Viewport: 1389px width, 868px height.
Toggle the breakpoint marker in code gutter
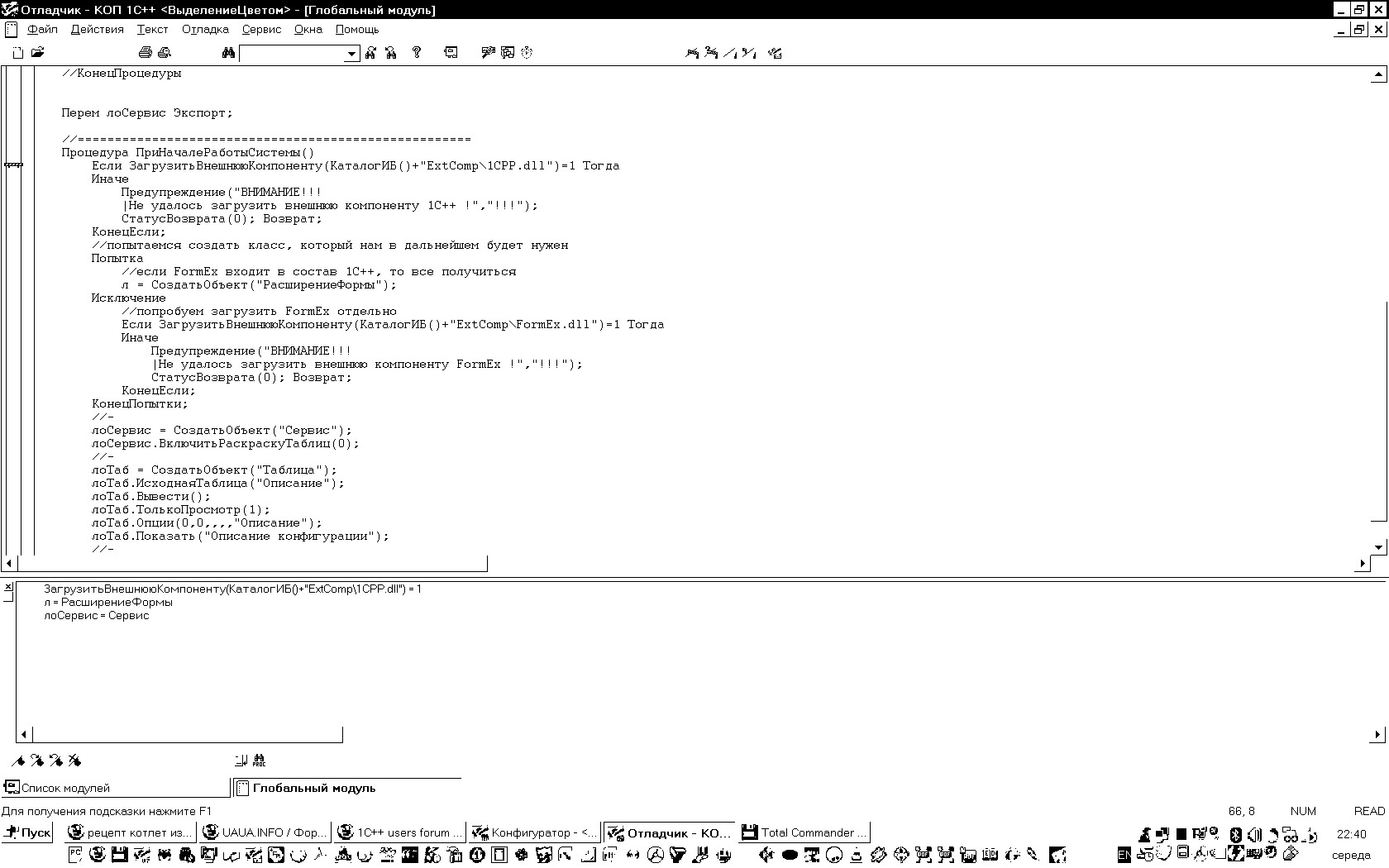pos(14,165)
